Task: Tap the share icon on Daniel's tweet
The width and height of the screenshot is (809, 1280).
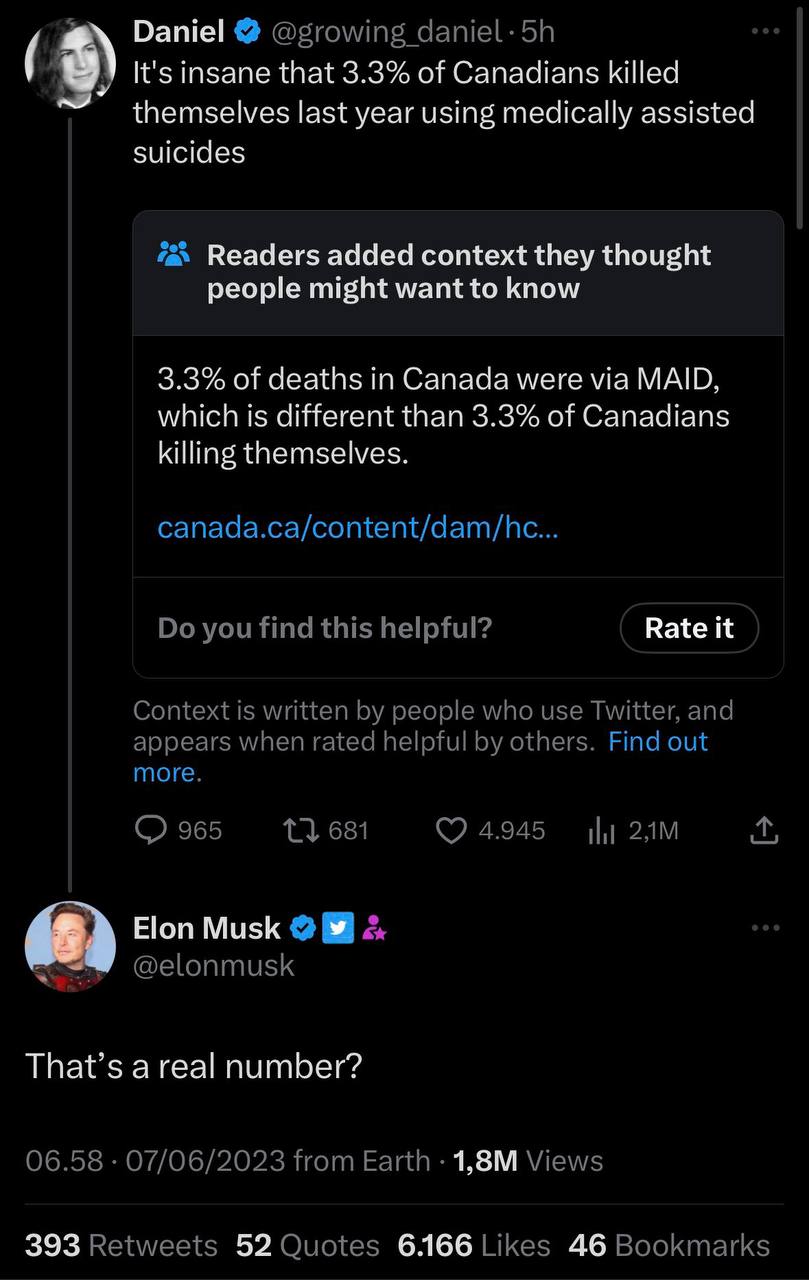Action: click(763, 830)
